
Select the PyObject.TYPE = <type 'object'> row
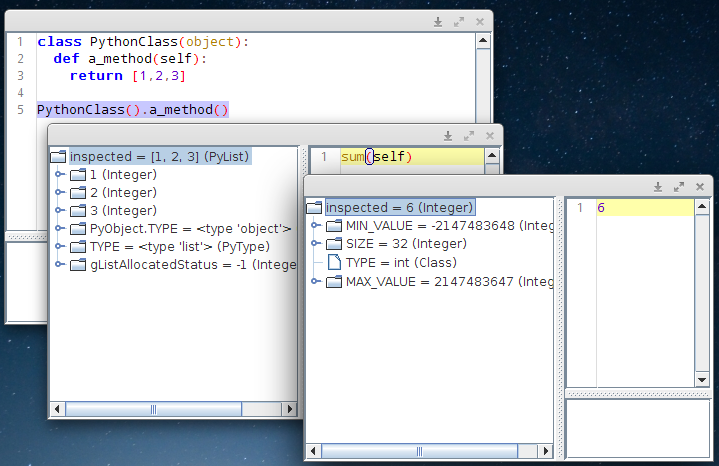point(190,228)
